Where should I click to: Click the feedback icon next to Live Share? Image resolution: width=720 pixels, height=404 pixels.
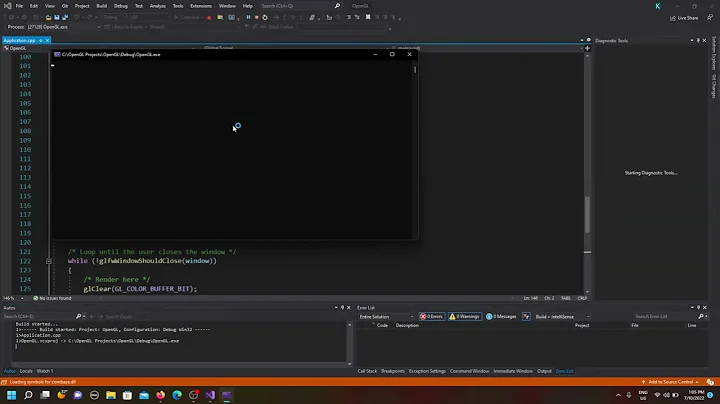pos(710,17)
